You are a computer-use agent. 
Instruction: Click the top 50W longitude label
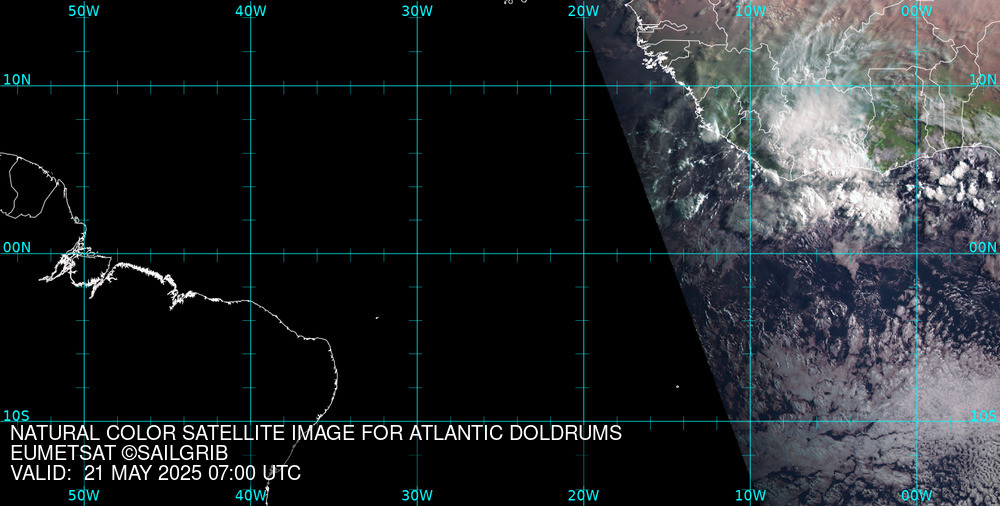[x=84, y=11]
